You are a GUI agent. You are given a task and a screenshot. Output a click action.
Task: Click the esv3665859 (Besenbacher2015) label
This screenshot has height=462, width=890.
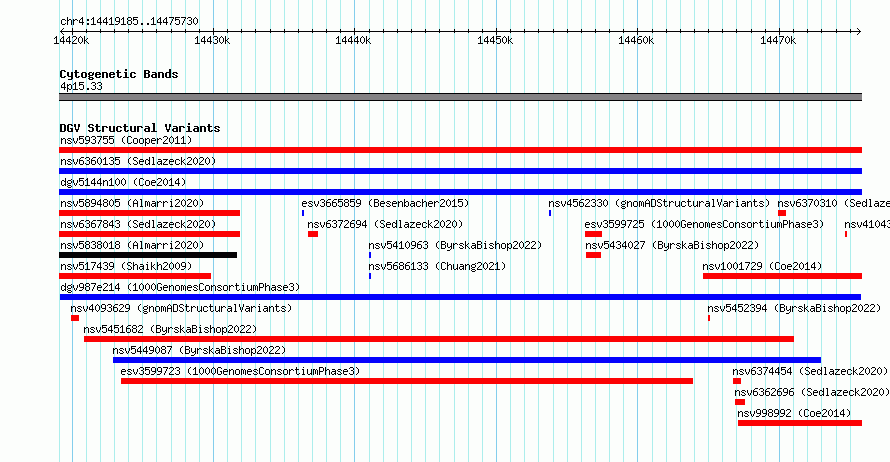pos(385,203)
